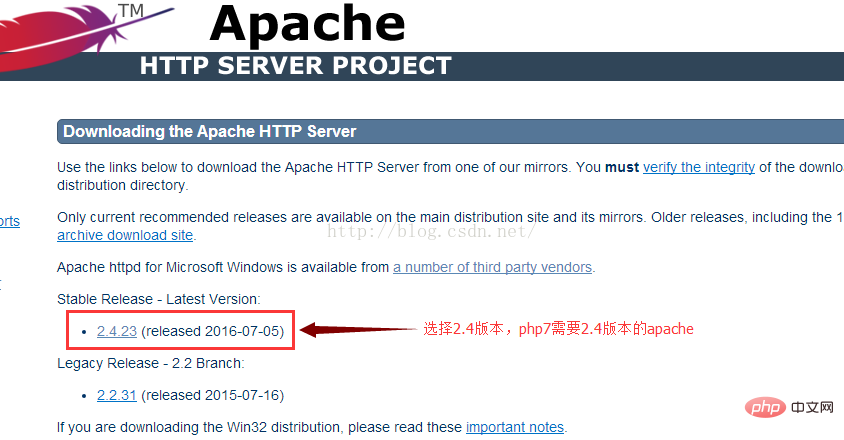Click the 'HTTP SERVER PROJECT' banner text

296,66
